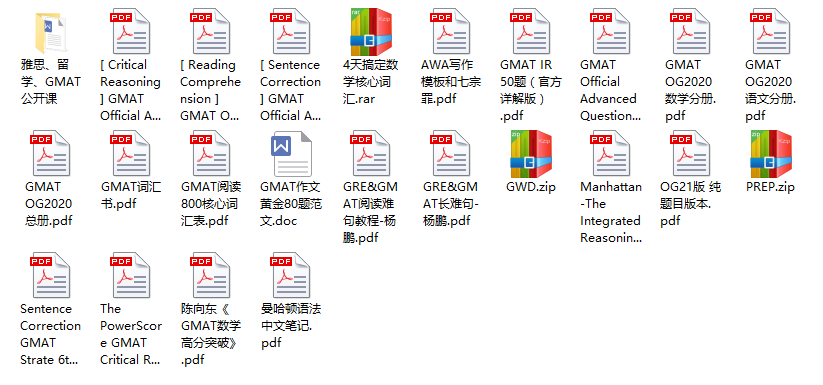Click the OG21版 纯题目版本.pdf file
823x385 pixels.
point(690,154)
